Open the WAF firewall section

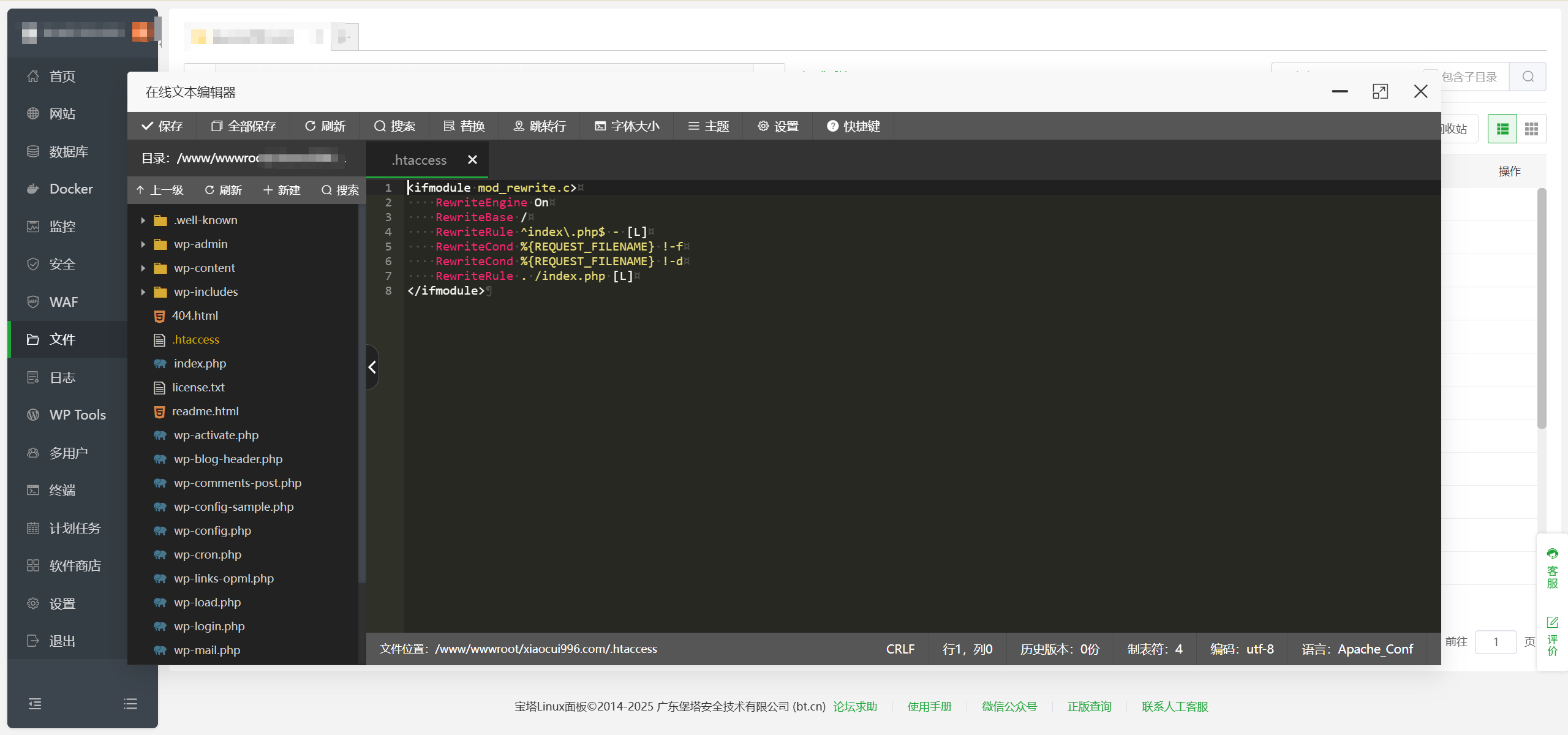(x=63, y=301)
